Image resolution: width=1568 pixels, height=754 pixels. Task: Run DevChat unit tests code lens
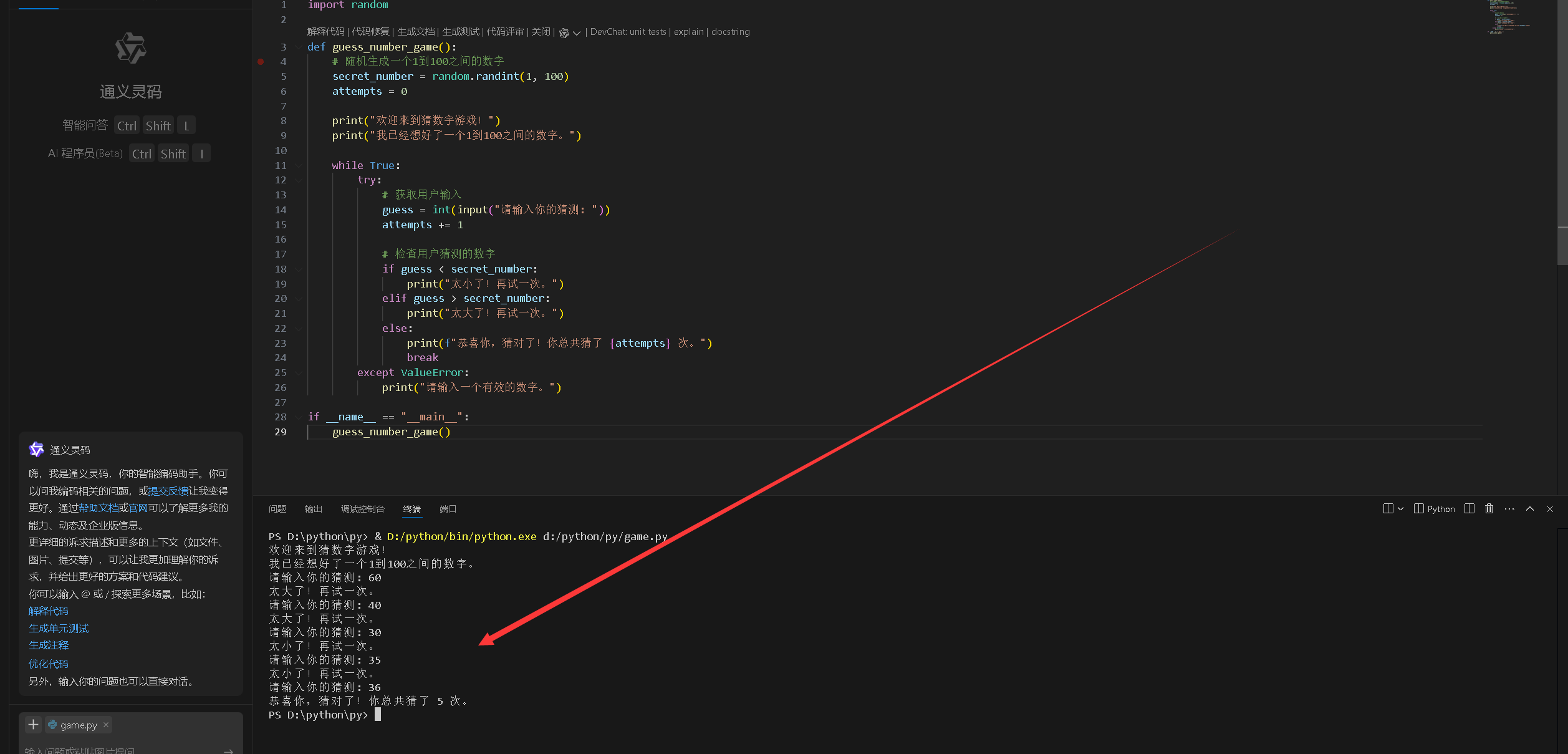(628, 32)
